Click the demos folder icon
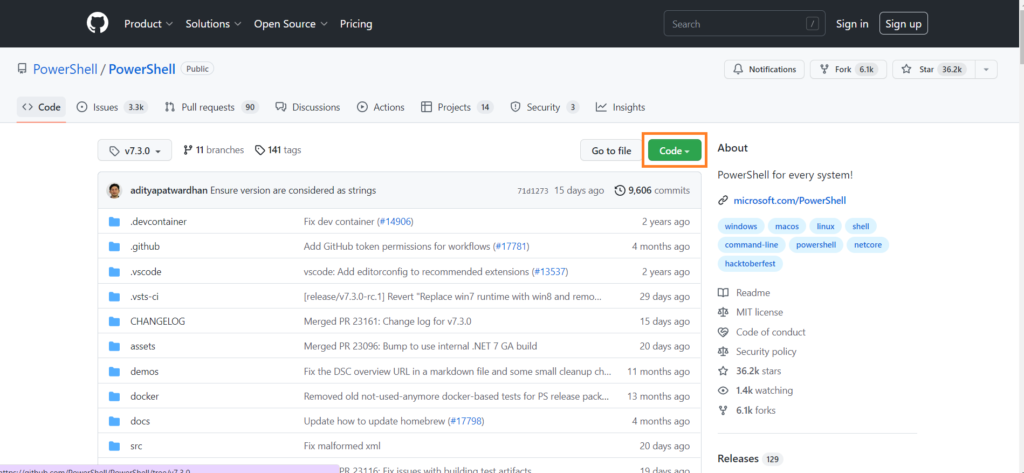The height and width of the screenshot is (473, 1024). pyautogui.click(x=114, y=372)
